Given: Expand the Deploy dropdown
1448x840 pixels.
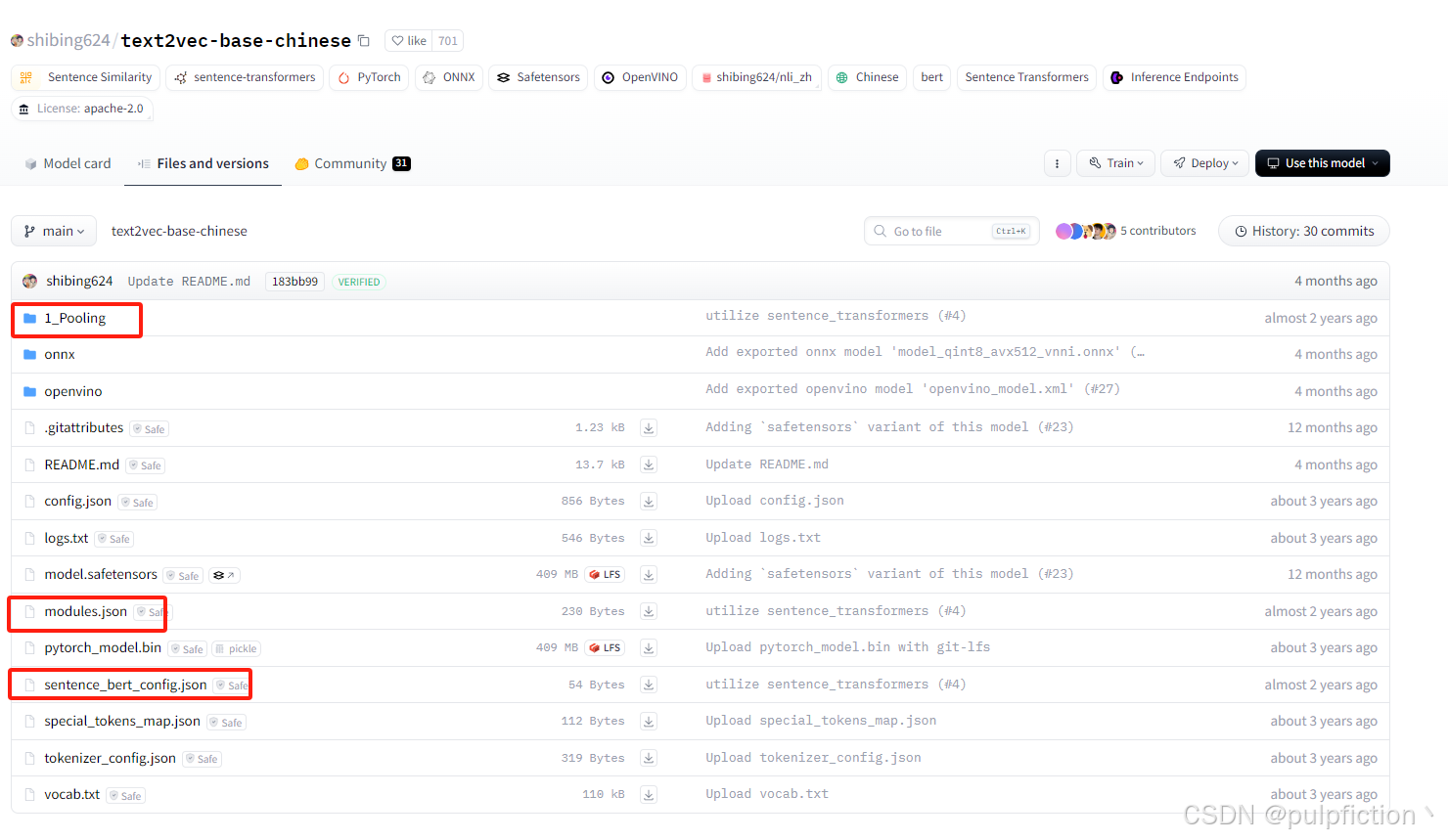Looking at the screenshot, I should pyautogui.click(x=1205, y=163).
